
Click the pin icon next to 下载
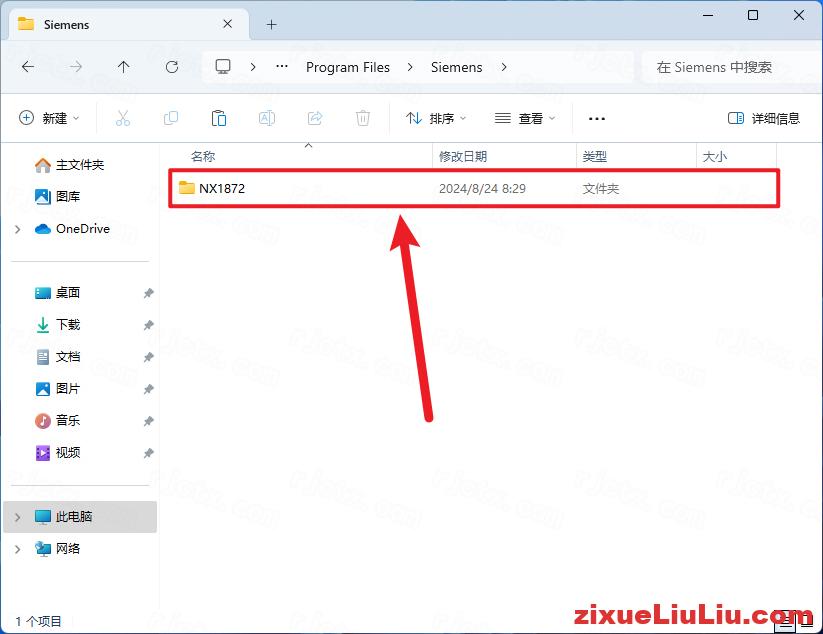(x=148, y=325)
